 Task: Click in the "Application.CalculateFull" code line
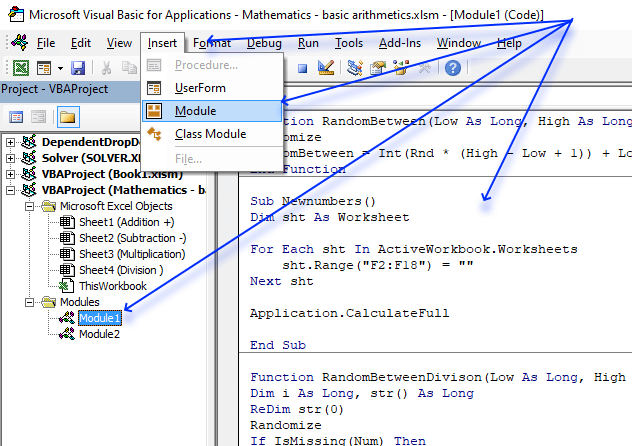coord(349,313)
